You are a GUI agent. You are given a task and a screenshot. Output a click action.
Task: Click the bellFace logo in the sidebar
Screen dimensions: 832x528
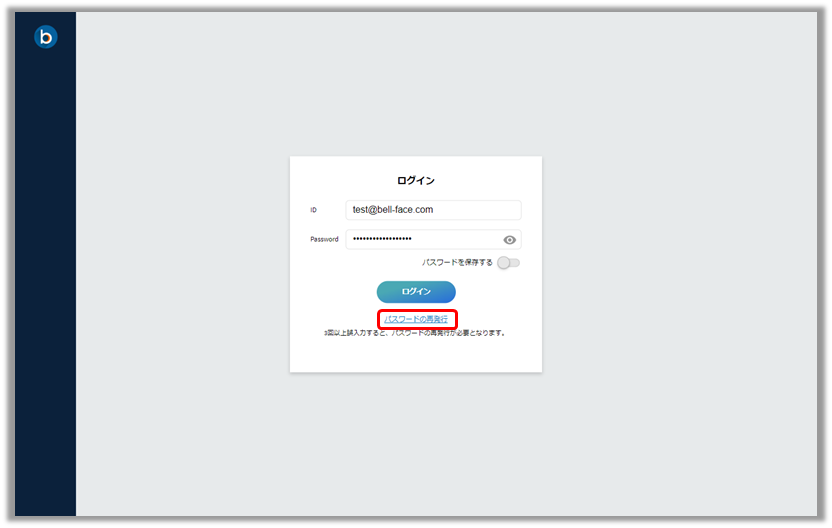coord(46,37)
